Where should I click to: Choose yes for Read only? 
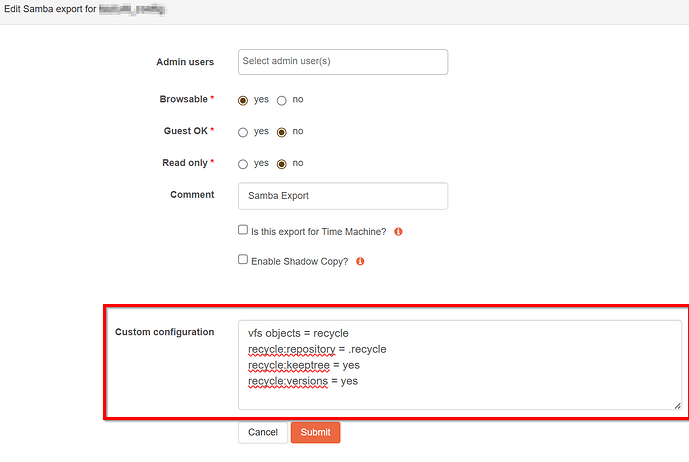pyautogui.click(x=243, y=164)
